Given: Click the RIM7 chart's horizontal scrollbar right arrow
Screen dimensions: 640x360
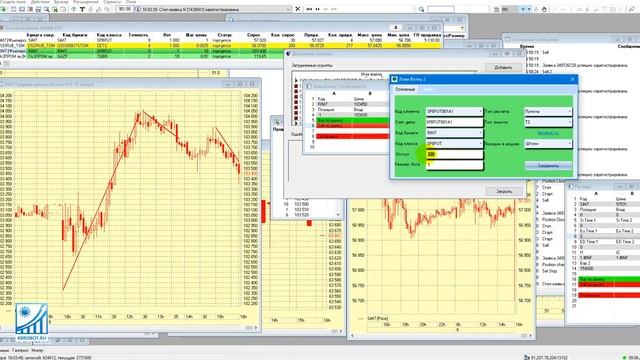Looking at the screenshot, I should point(256,327).
